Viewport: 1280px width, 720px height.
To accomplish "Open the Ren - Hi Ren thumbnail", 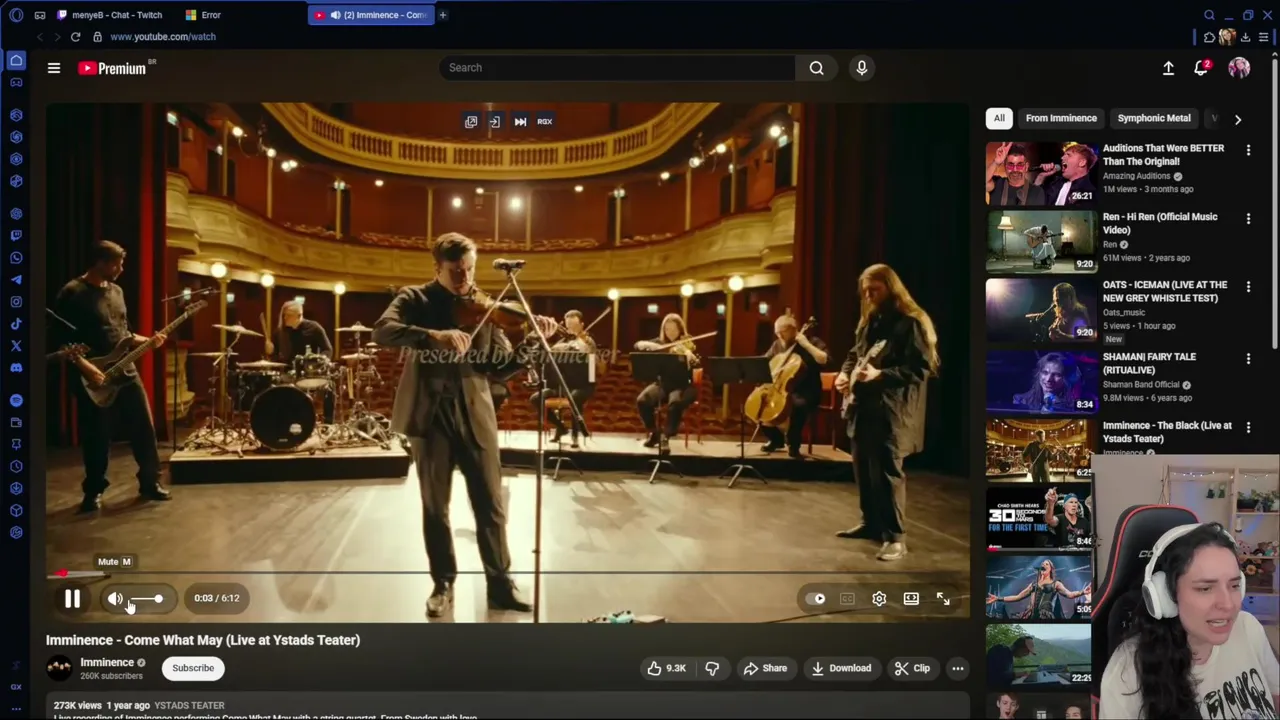I will click(x=1041, y=241).
